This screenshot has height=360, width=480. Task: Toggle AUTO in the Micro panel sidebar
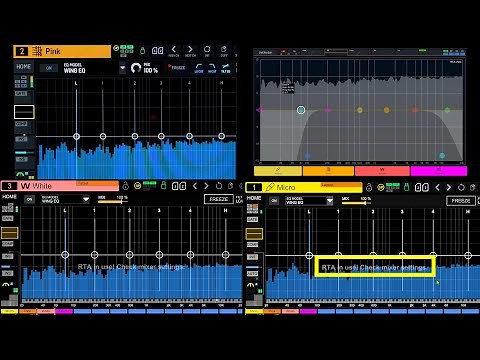pos(252,274)
